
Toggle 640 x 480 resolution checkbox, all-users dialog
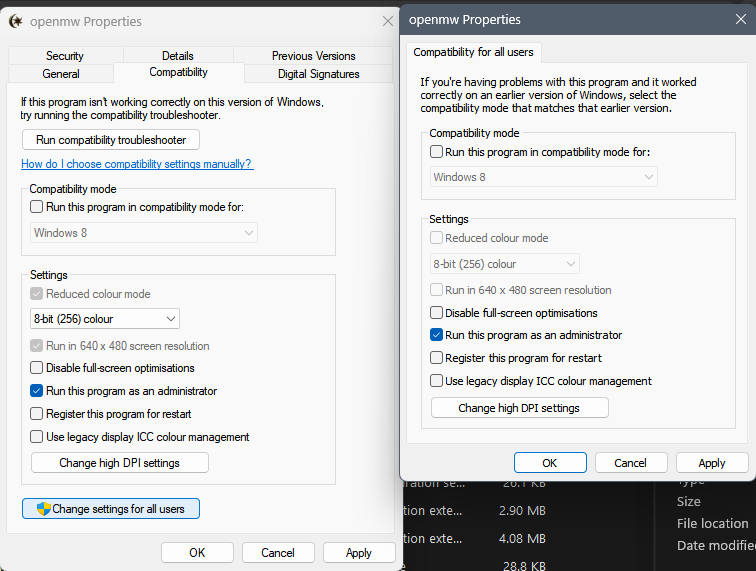[436, 290]
